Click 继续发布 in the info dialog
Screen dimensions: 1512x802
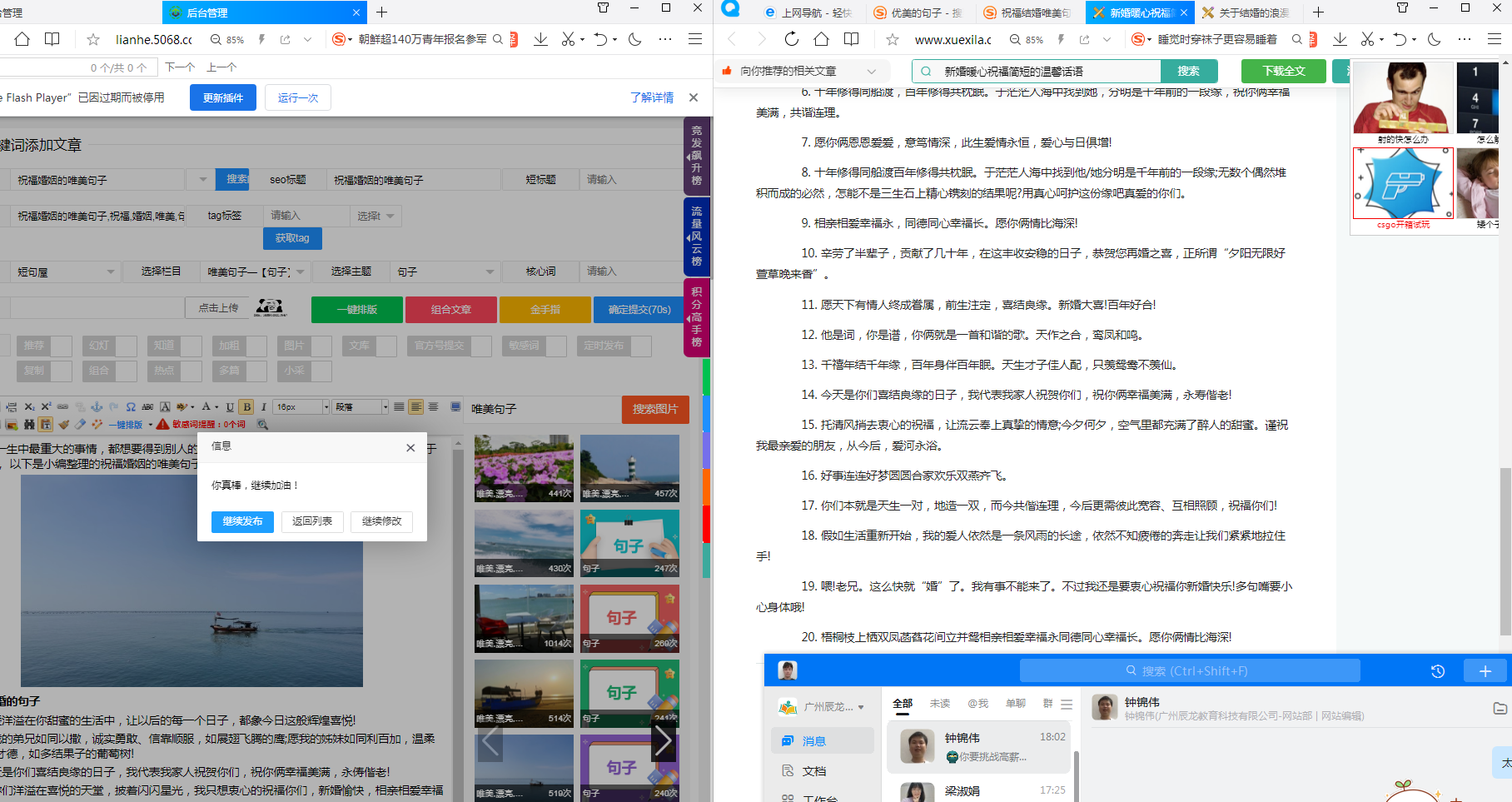(242, 521)
